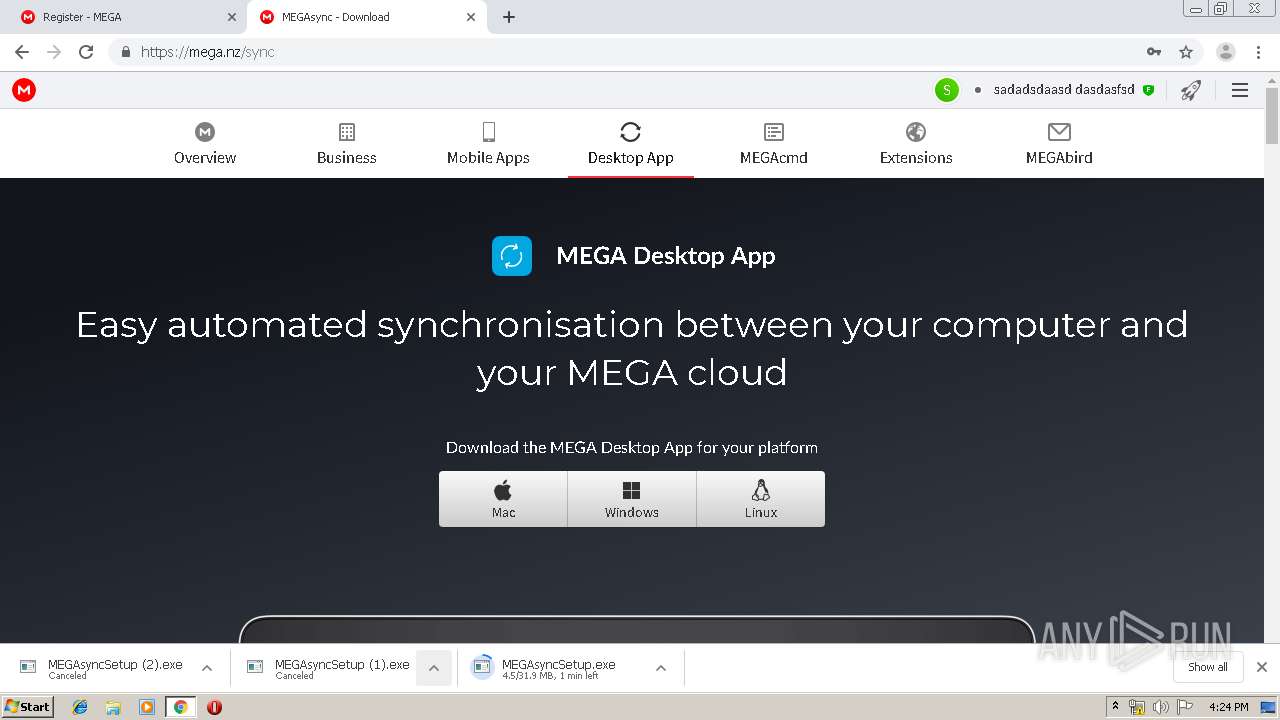Go forward in Chrome
The image size is (1280, 720).
click(54, 52)
